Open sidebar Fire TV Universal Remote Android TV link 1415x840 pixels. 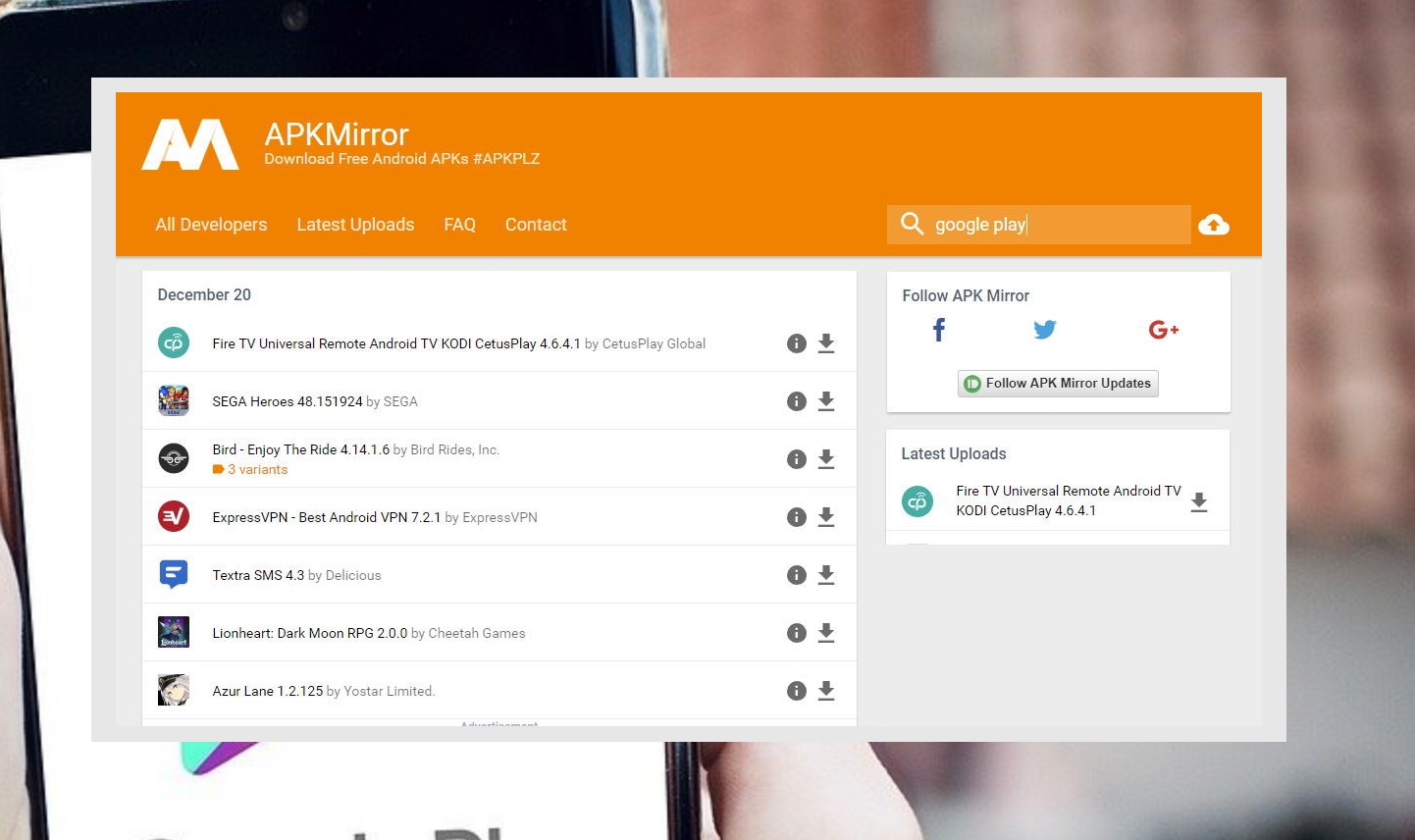pos(1069,500)
